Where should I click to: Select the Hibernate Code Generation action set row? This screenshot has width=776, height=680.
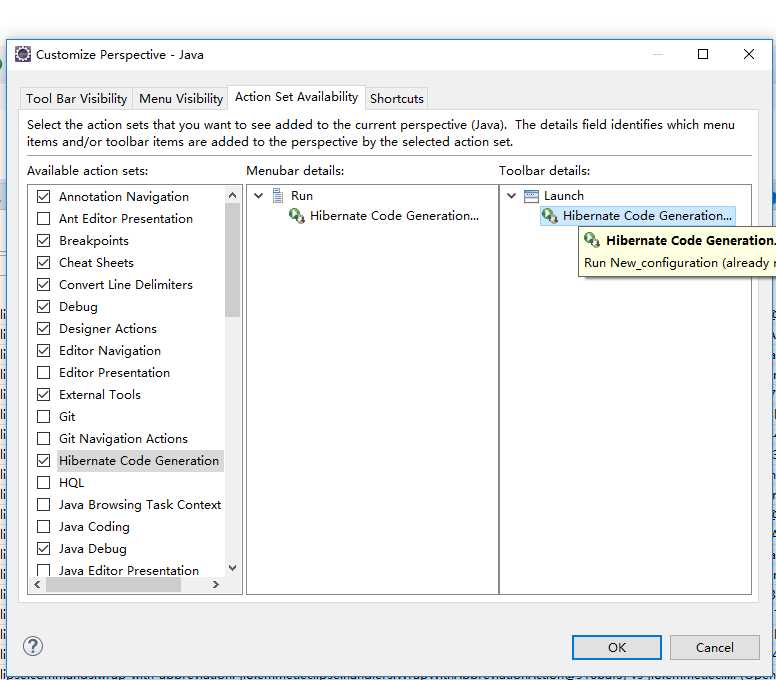click(x=139, y=461)
